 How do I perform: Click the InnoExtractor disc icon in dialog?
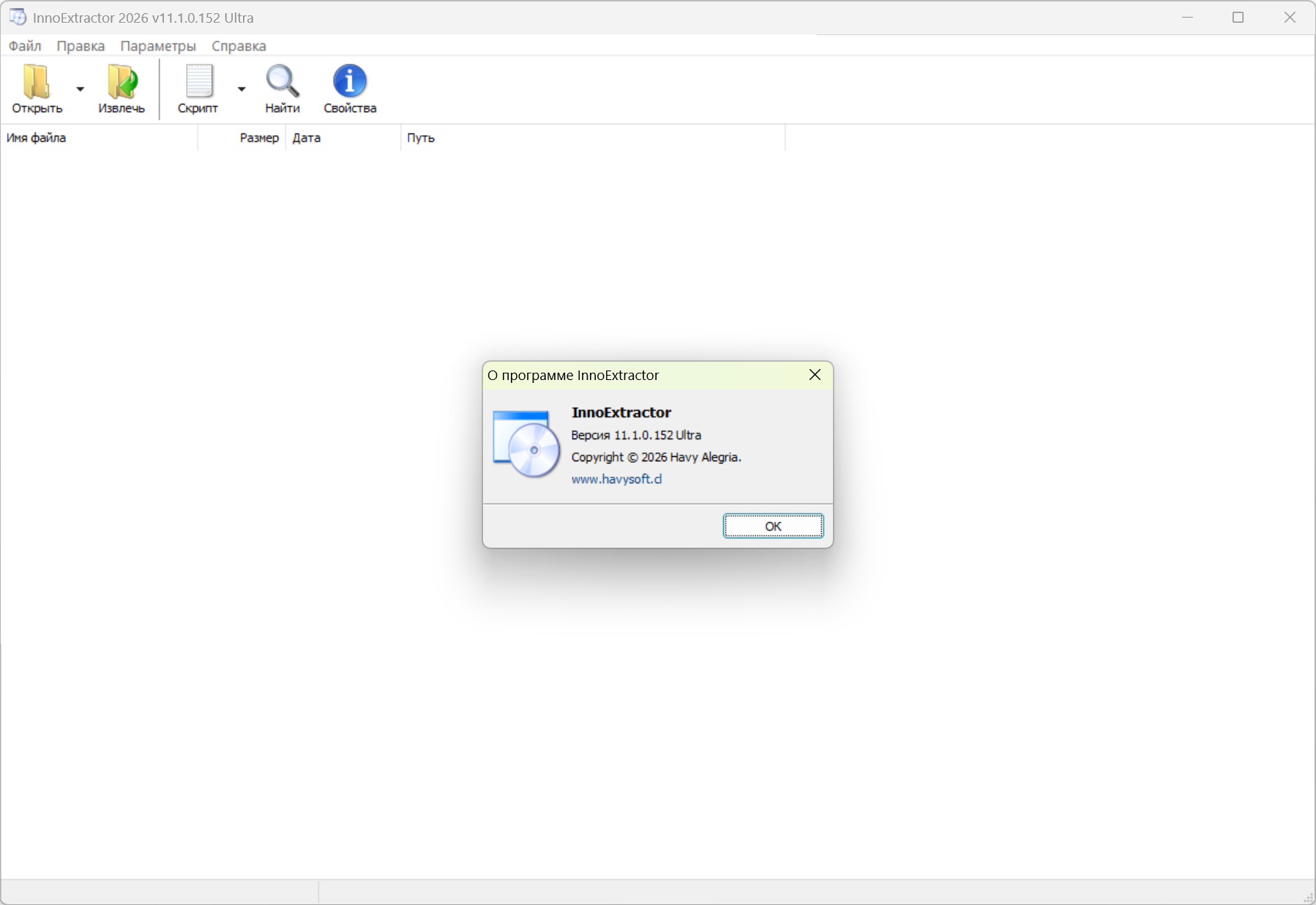coord(526,444)
